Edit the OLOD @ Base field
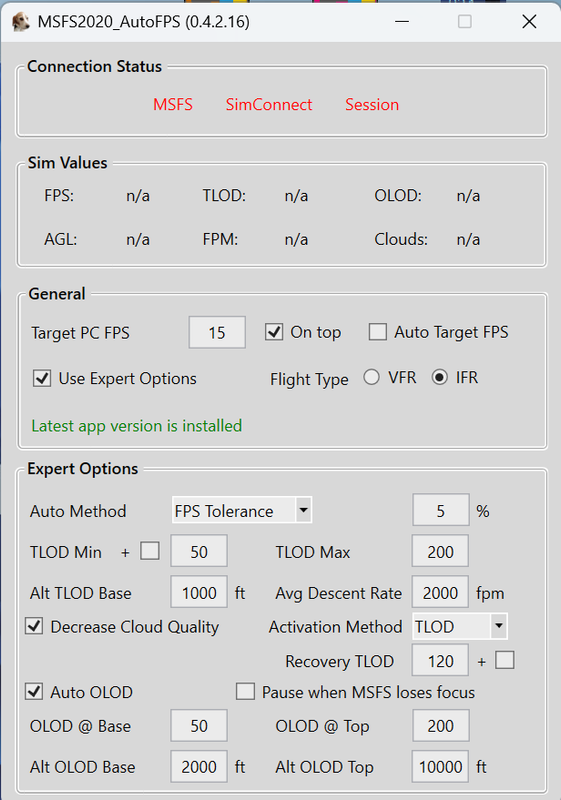This screenshot has height=800, width=561. point(199,726)
